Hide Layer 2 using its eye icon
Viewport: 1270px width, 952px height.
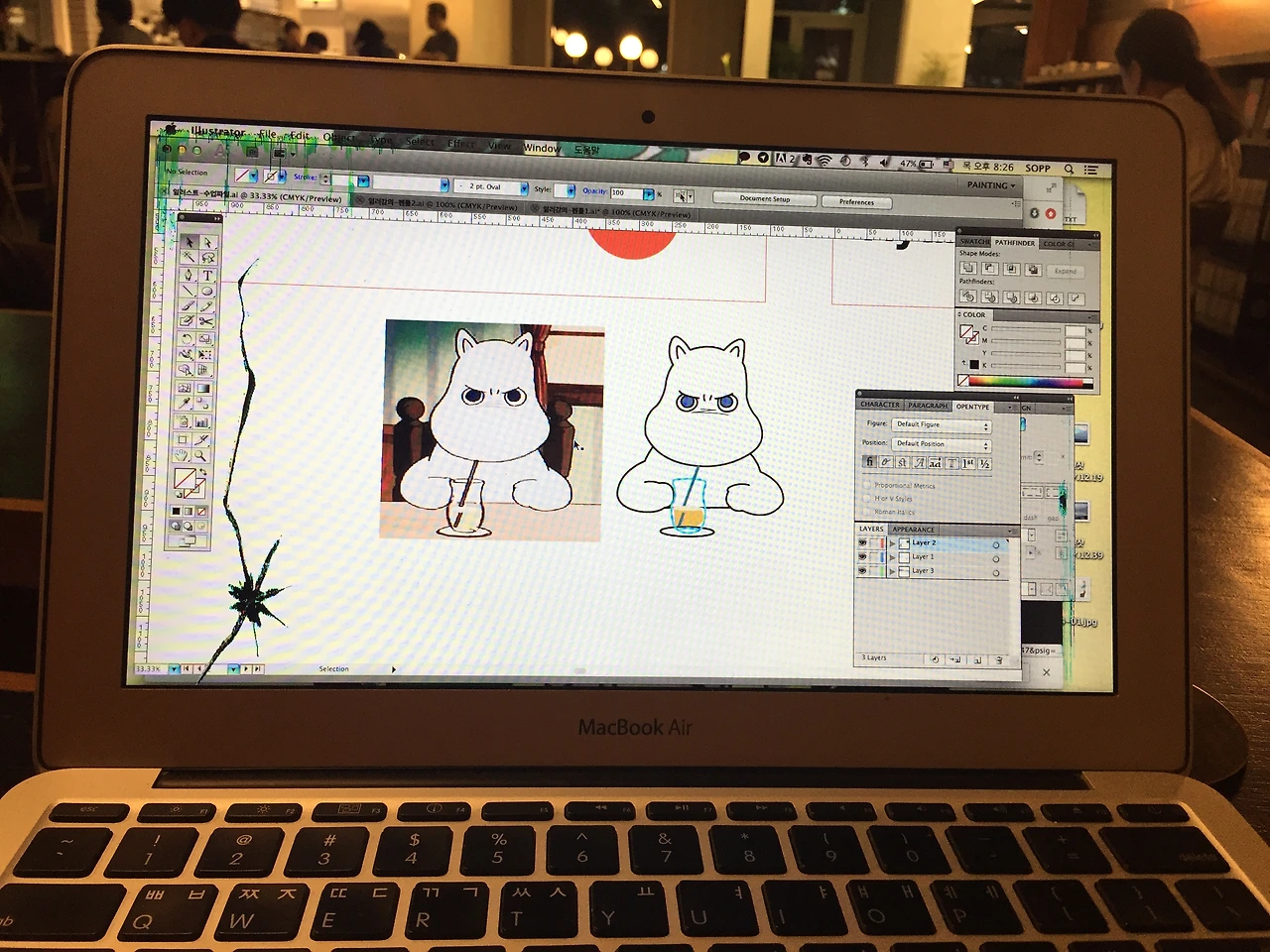coord(862,542)
